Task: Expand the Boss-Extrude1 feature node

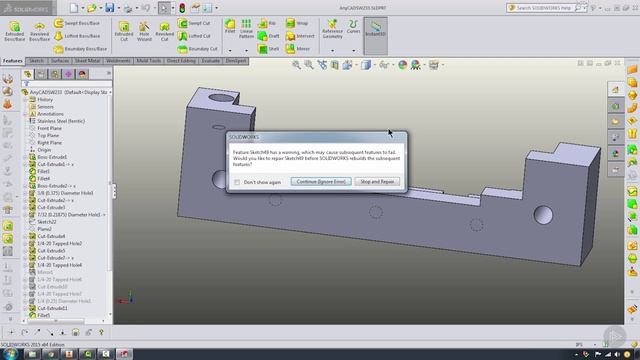Action: (25, 157)
